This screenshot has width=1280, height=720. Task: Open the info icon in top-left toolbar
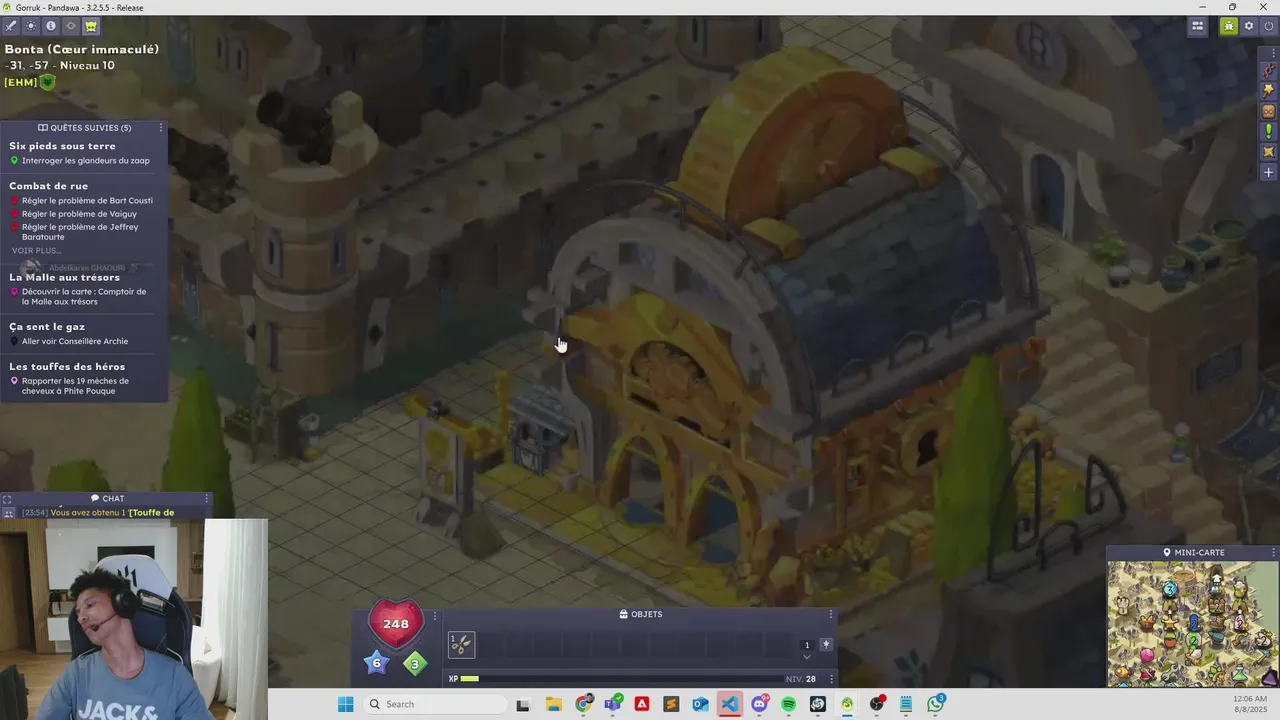pyautogui.click(x=51, y=26)
